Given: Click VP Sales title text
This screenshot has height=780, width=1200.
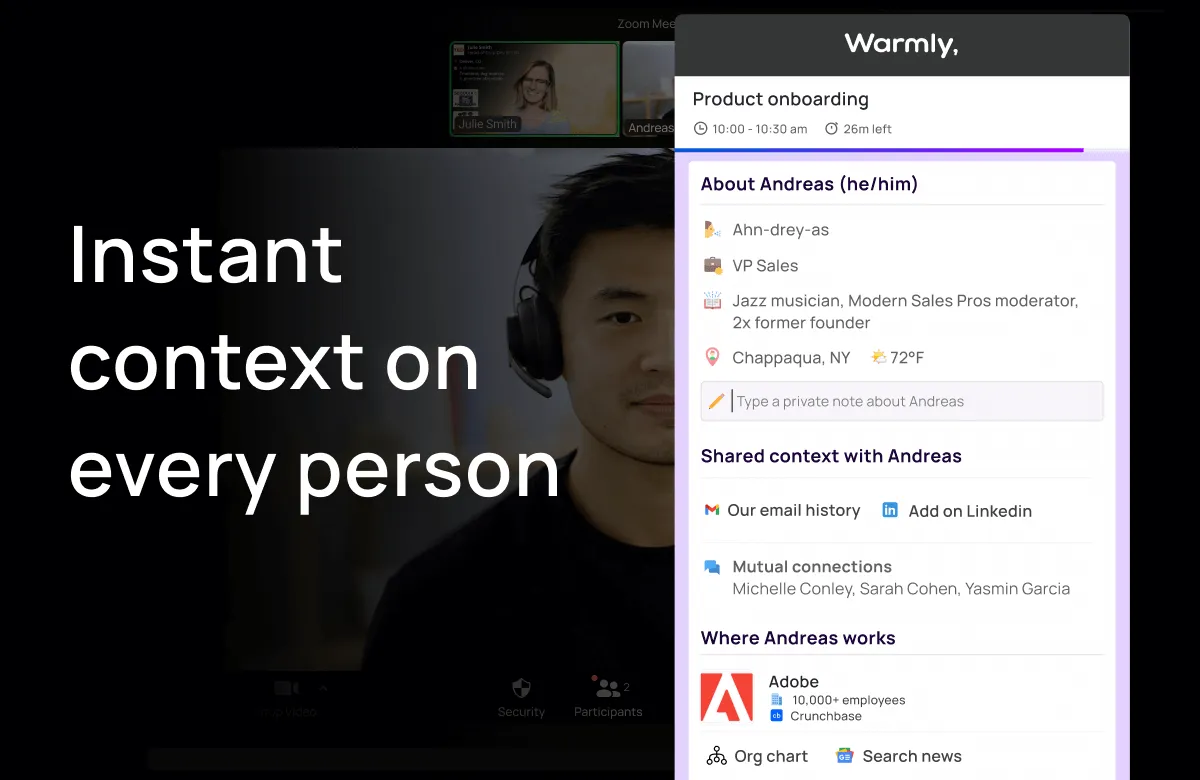Looking at the screenshot, I should (x=765, y=266).
